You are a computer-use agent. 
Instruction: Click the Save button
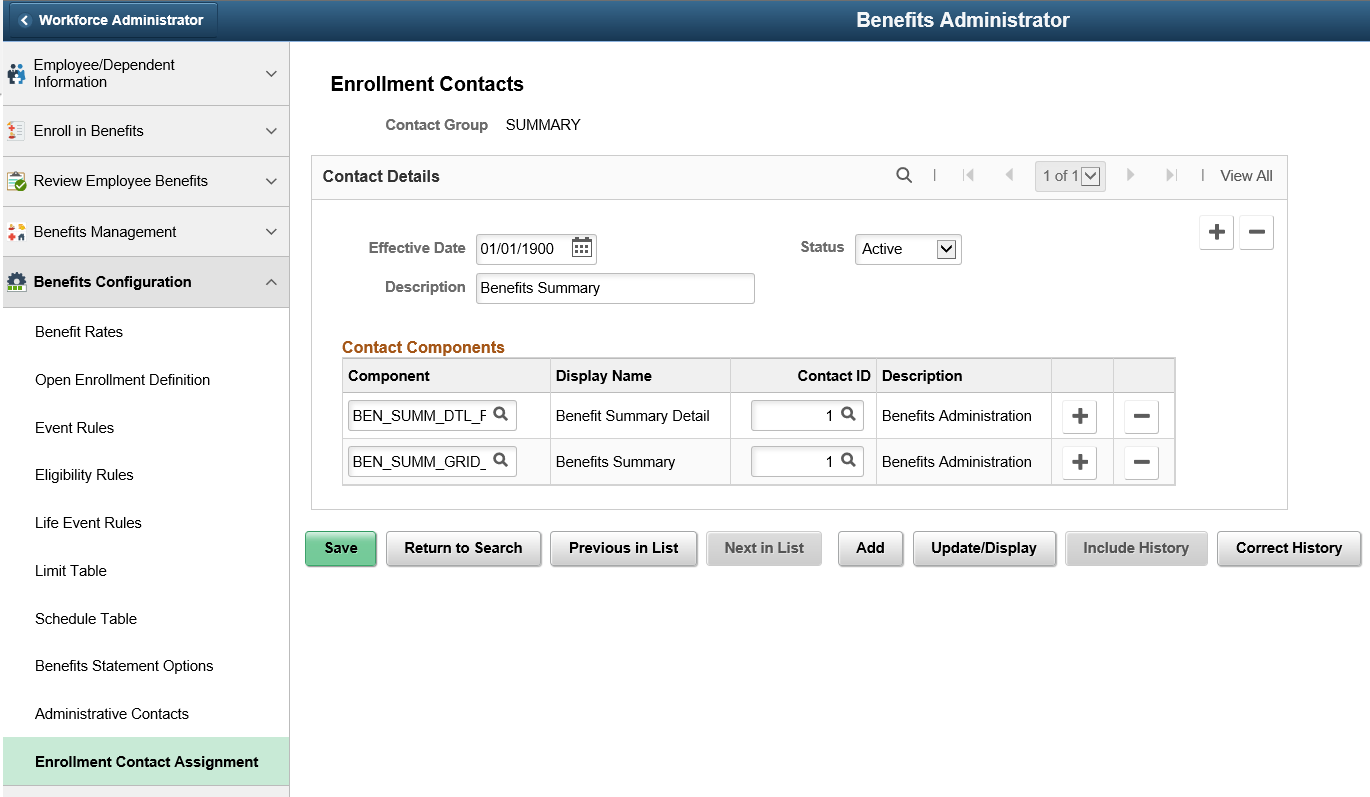(341, 548)
